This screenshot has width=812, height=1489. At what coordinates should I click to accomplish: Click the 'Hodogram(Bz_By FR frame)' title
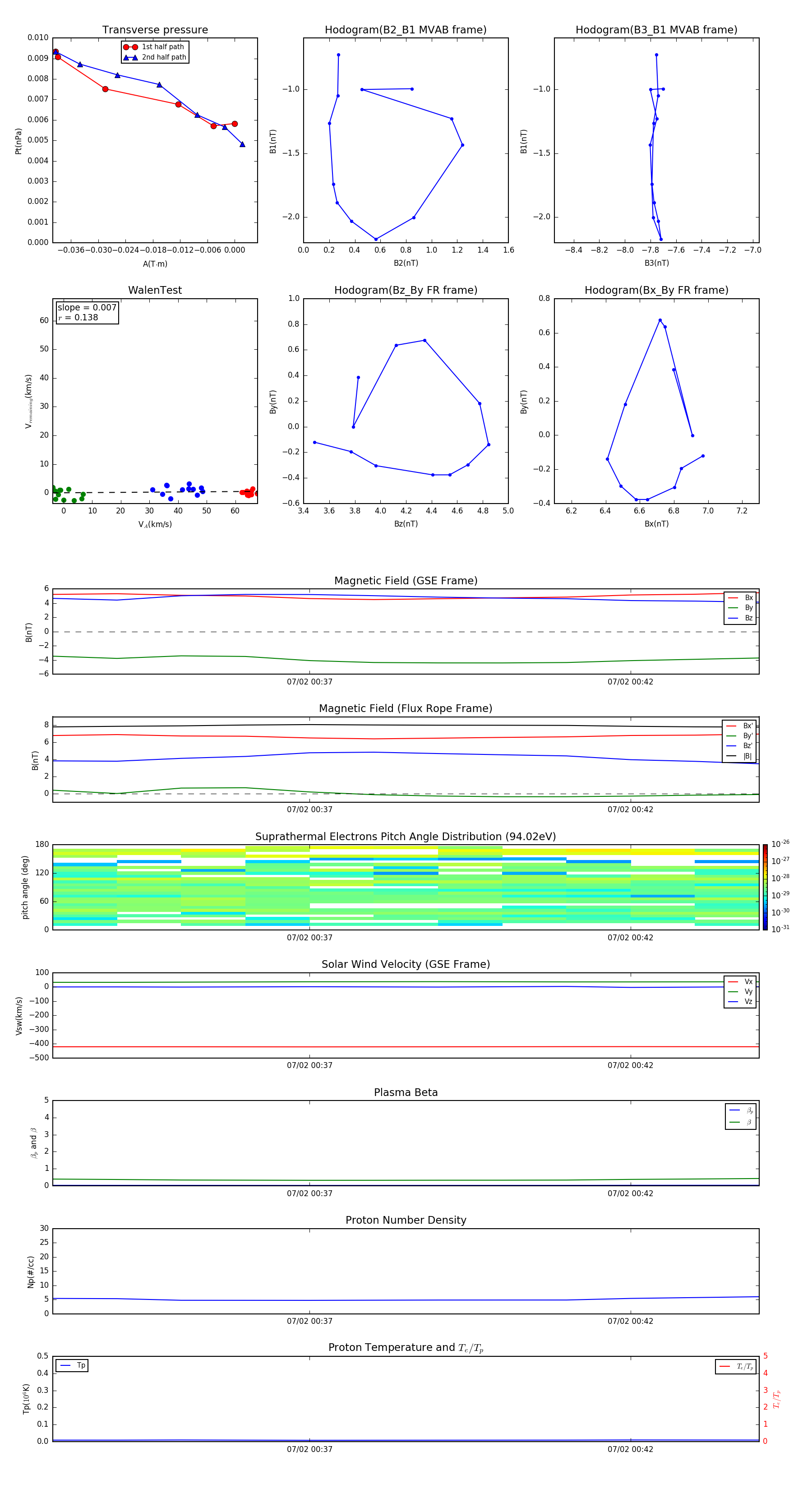(x=406, y=290)
